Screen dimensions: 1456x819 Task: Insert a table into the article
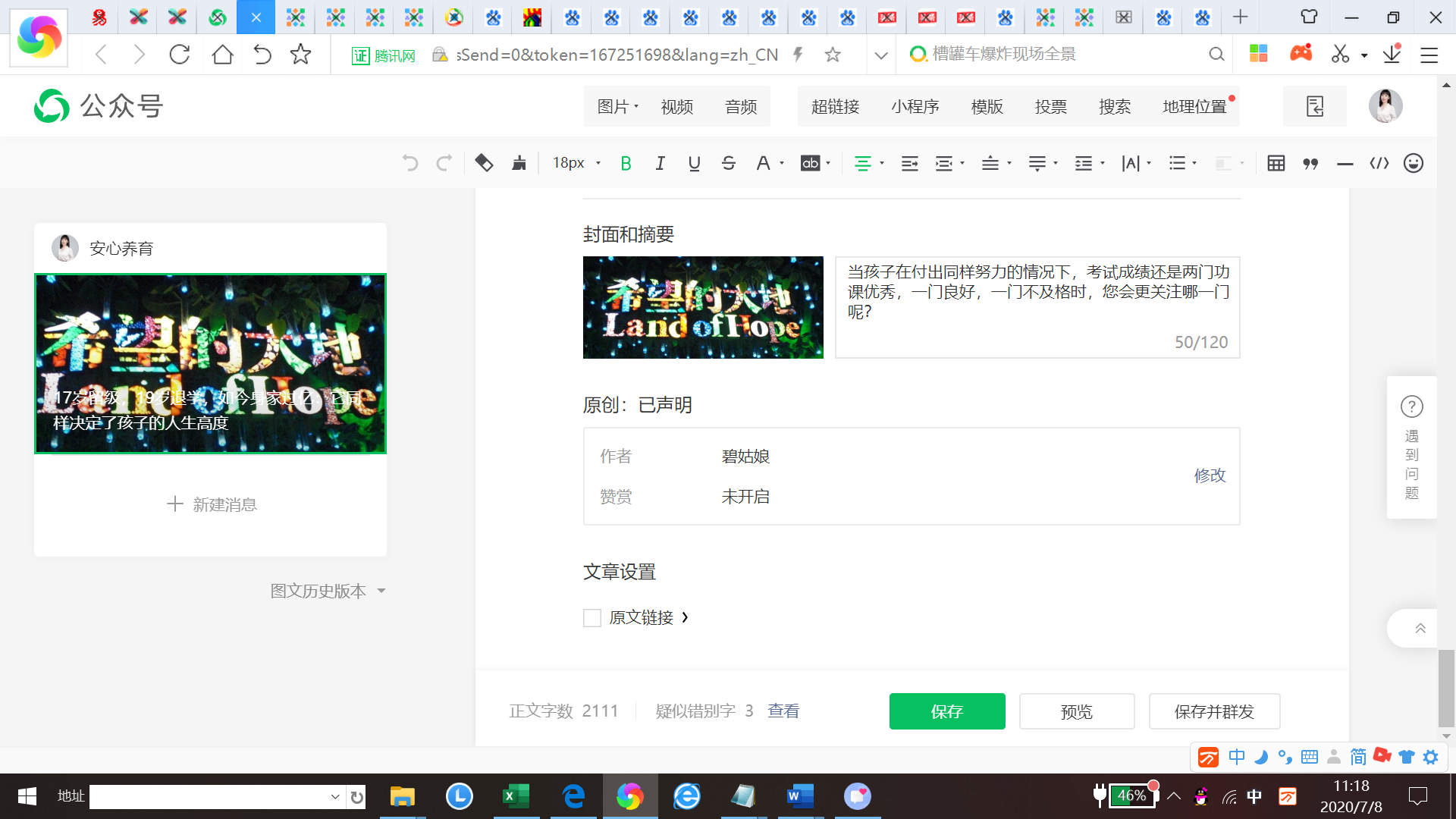1276,163
